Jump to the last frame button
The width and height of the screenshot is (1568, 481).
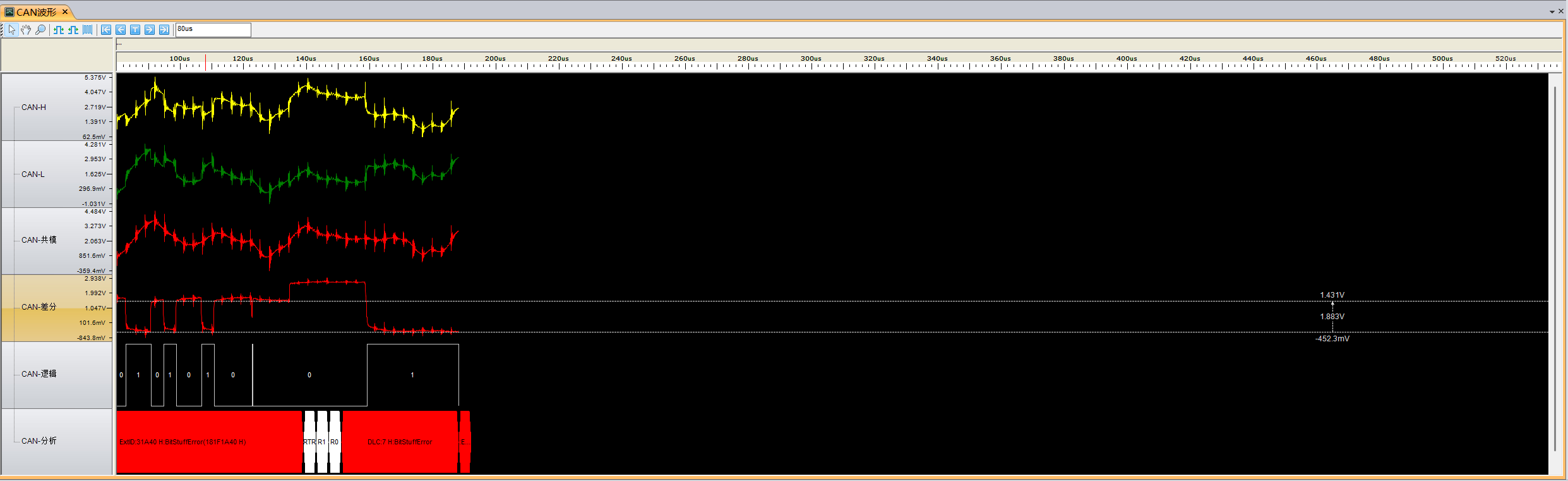coord(164,30)
